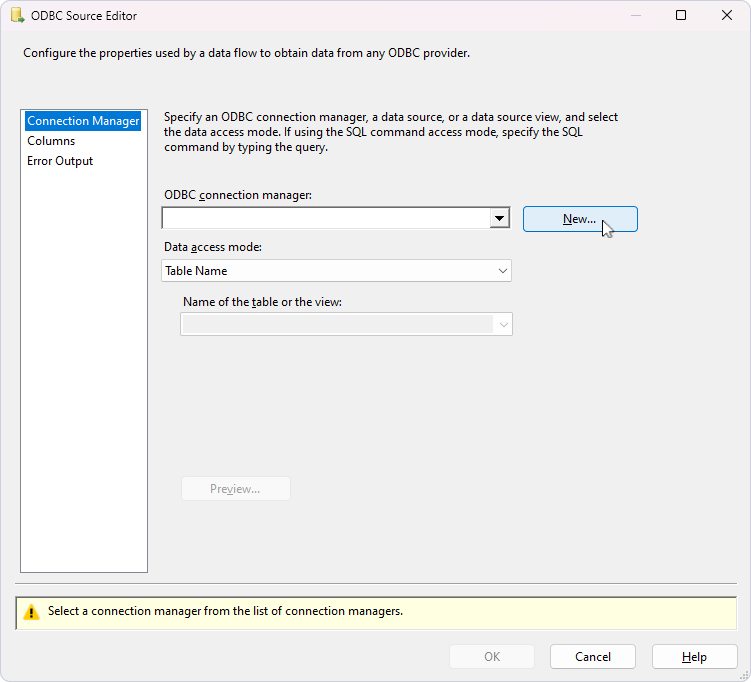Switch to the Columns page
This screenshot has height=682, width=751.
coord(51,141)
